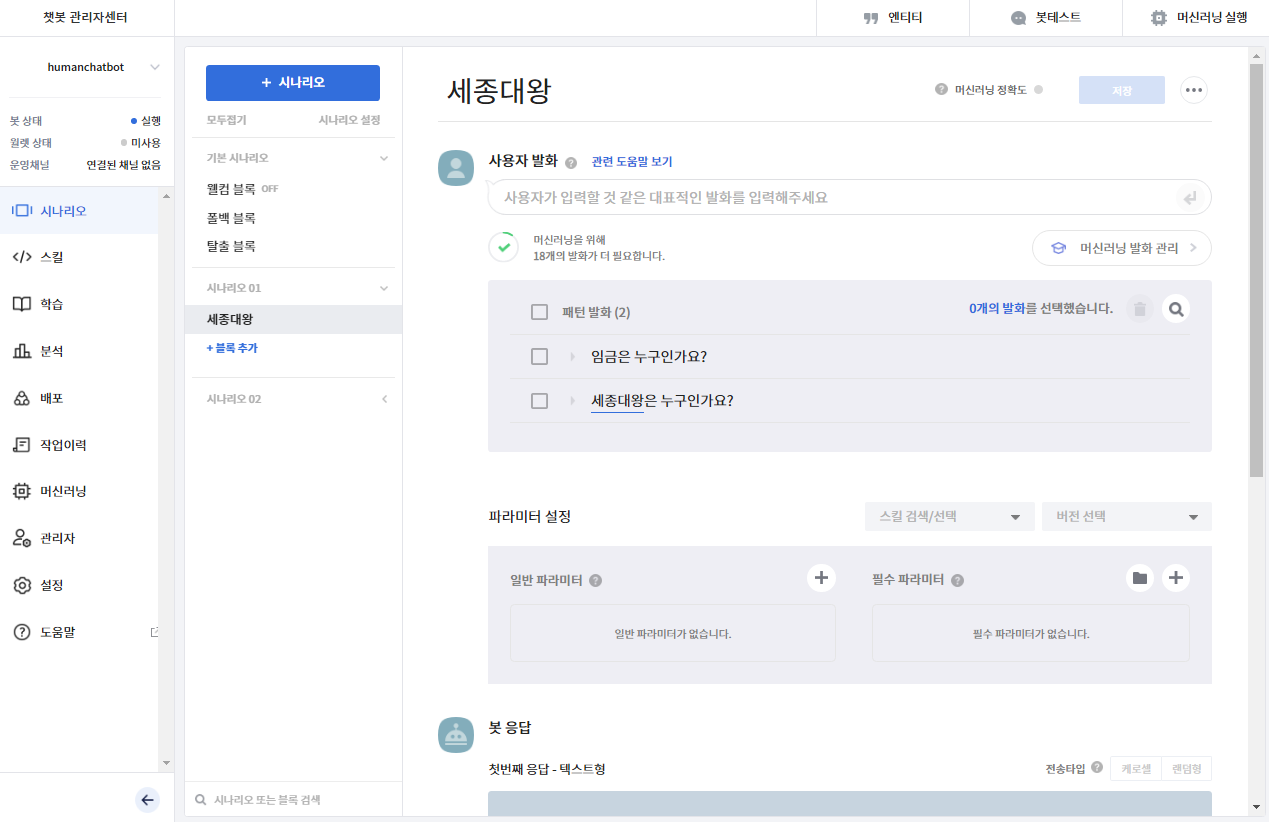Click help icon beside 필수 파라미터
The height and width of the screenshot is (822, 1269).
pyautogui.click(x=957, y=580)
